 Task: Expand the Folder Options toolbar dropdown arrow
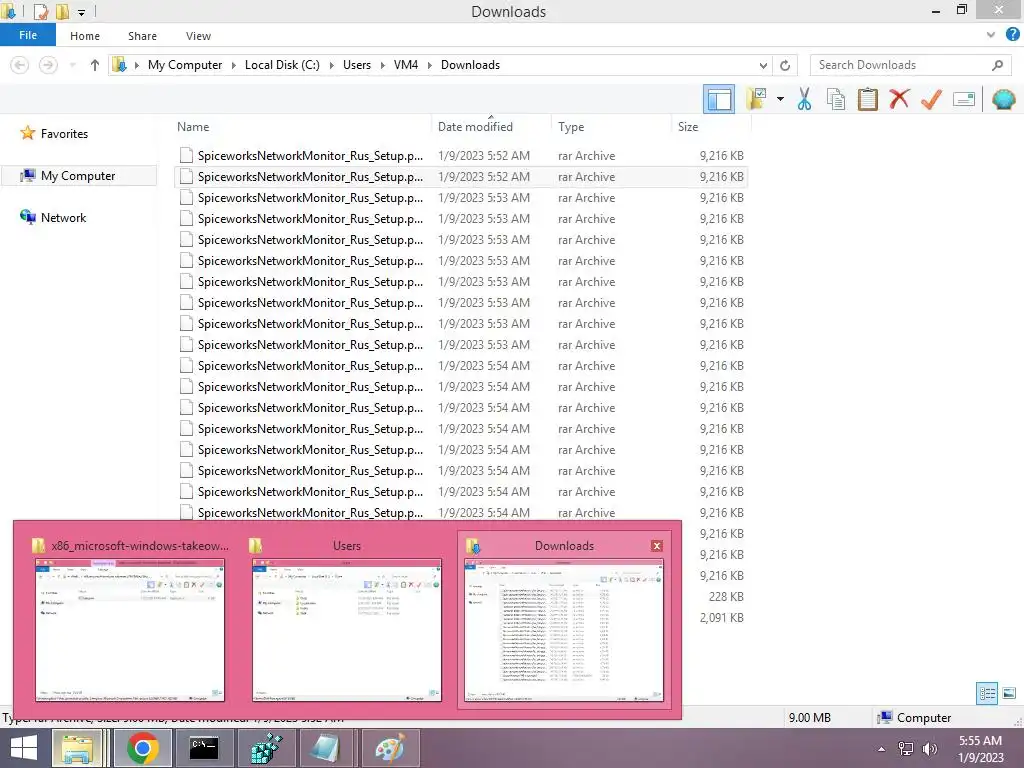click(x=780, y=99)
